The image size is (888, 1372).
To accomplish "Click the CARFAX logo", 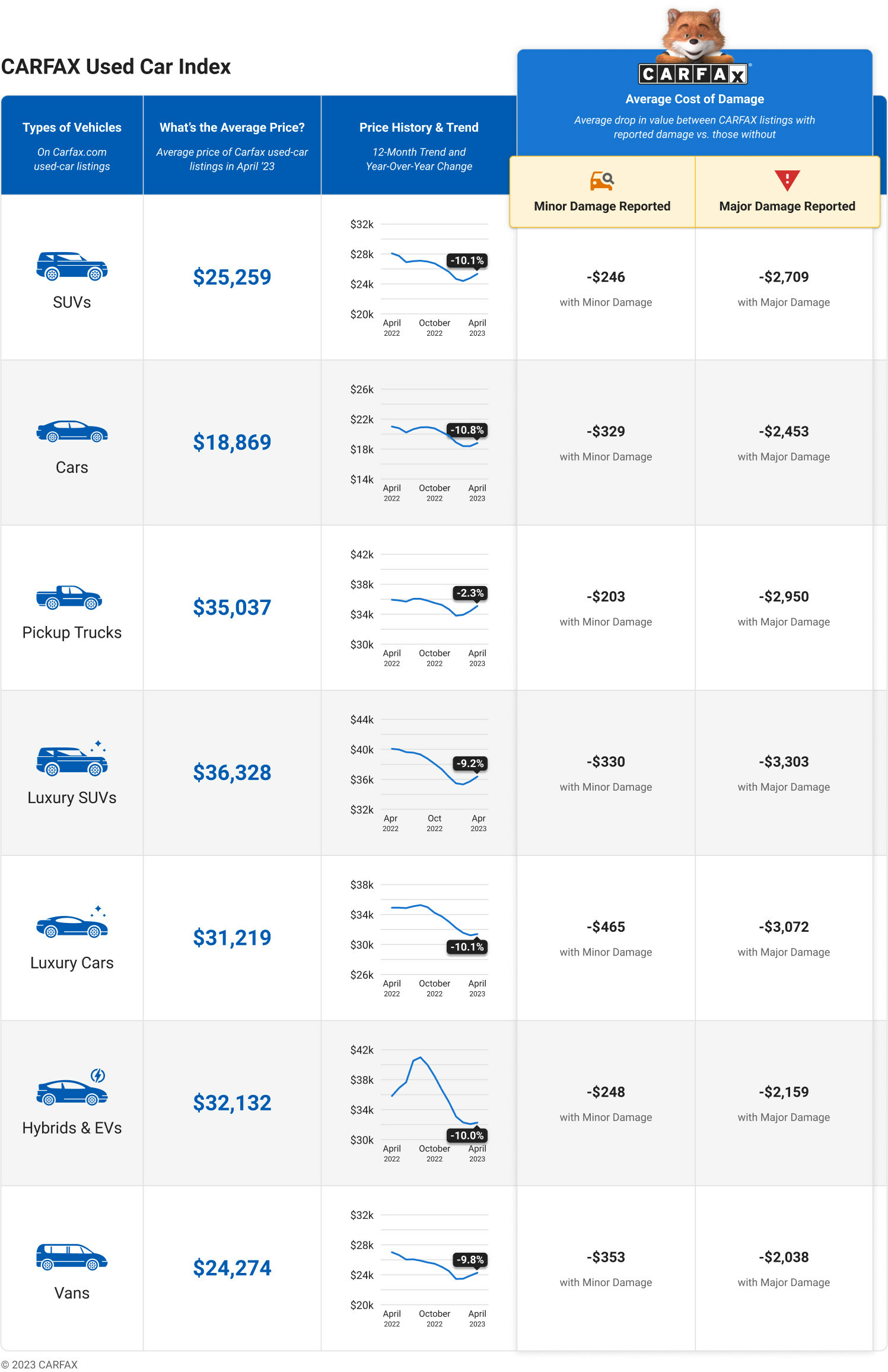I will [693, 74].
